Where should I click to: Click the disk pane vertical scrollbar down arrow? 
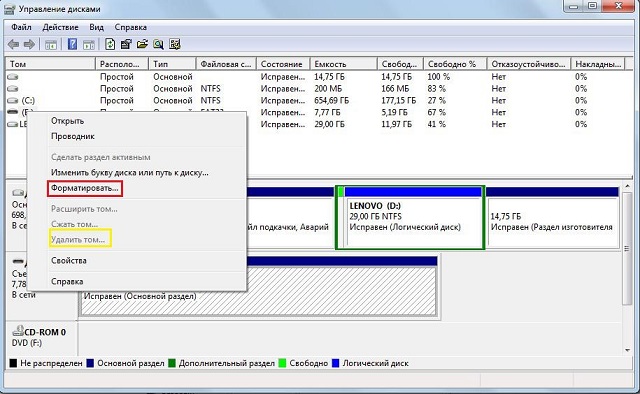(627, 350)
